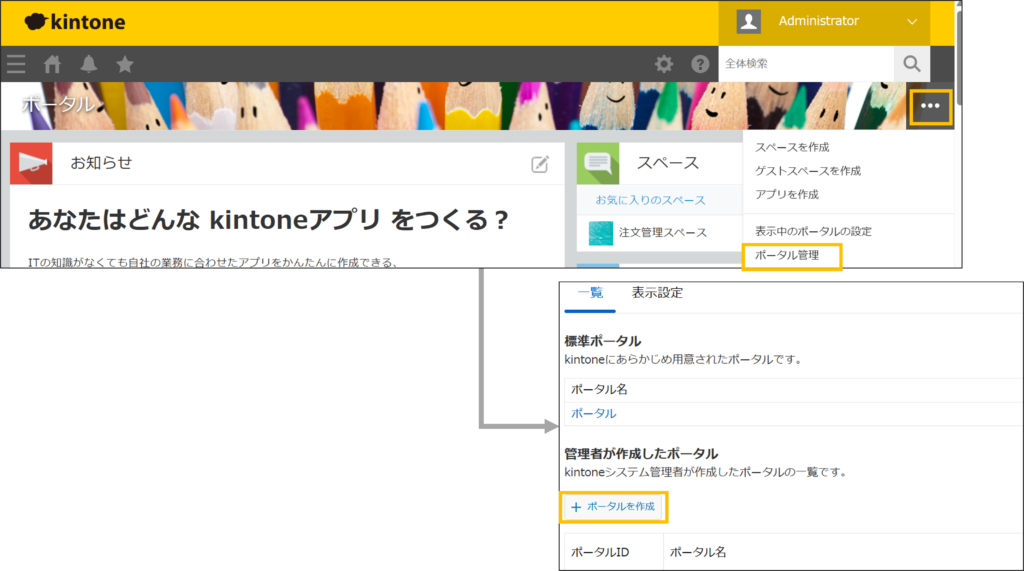Image resolution: width=1024 pixels, height=571 pixels.
Task: Click the 管理者が作成したポータル section heading
Action: pyautogui.click(x=641, y=453)
